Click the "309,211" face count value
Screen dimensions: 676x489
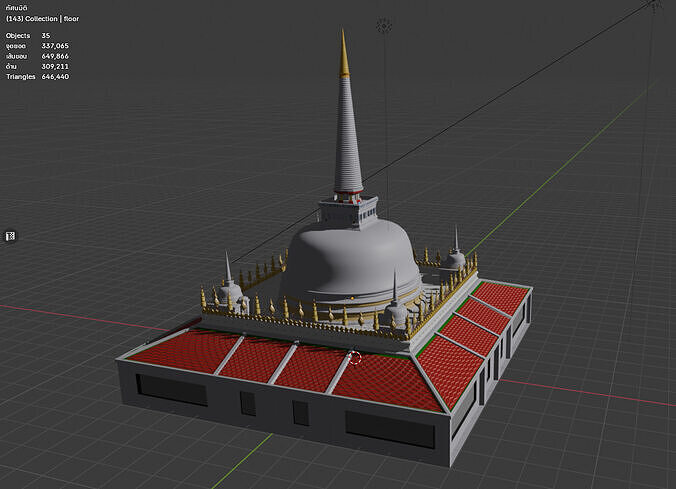coord(55,66)
